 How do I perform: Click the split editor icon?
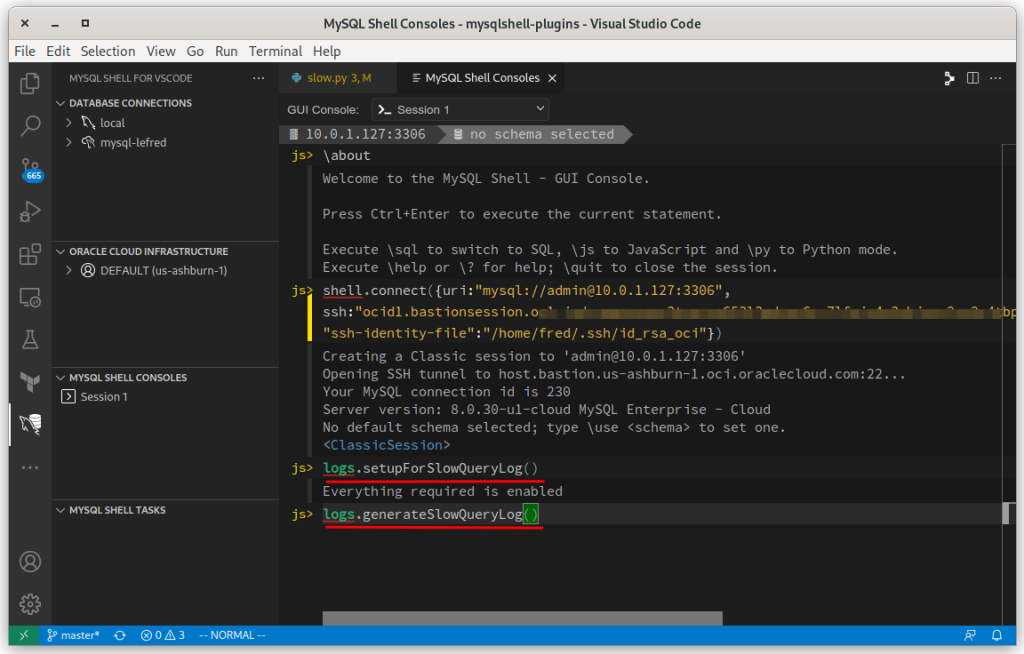971,78
